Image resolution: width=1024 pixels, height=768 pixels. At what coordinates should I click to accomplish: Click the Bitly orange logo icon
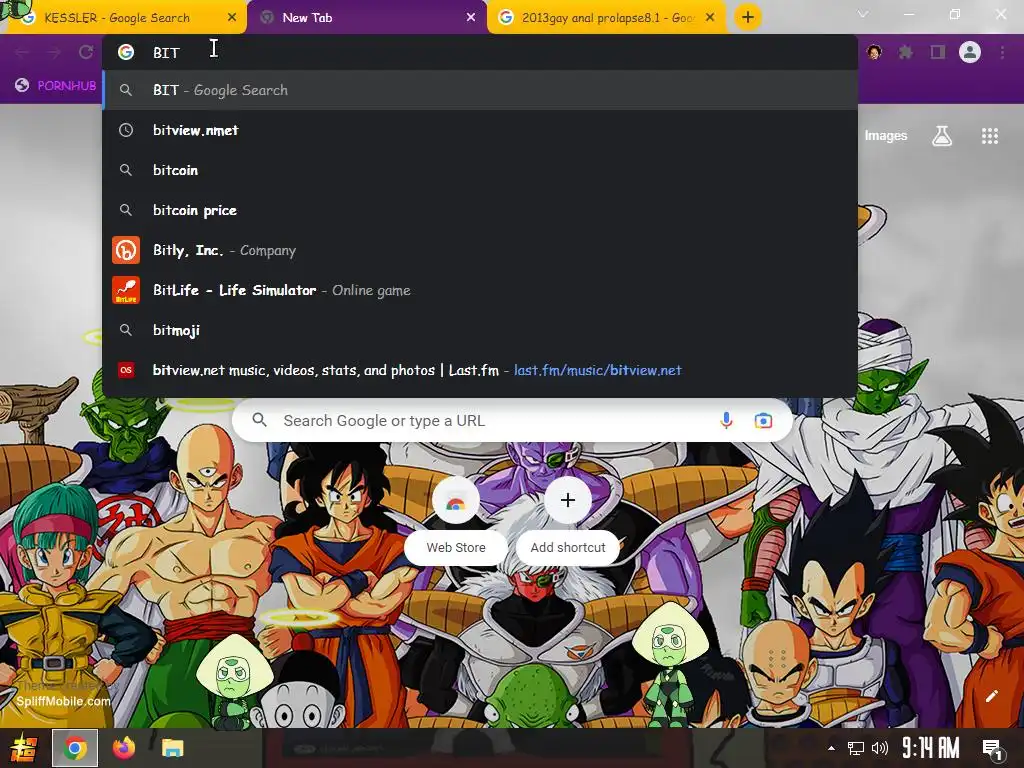[126, 250]
